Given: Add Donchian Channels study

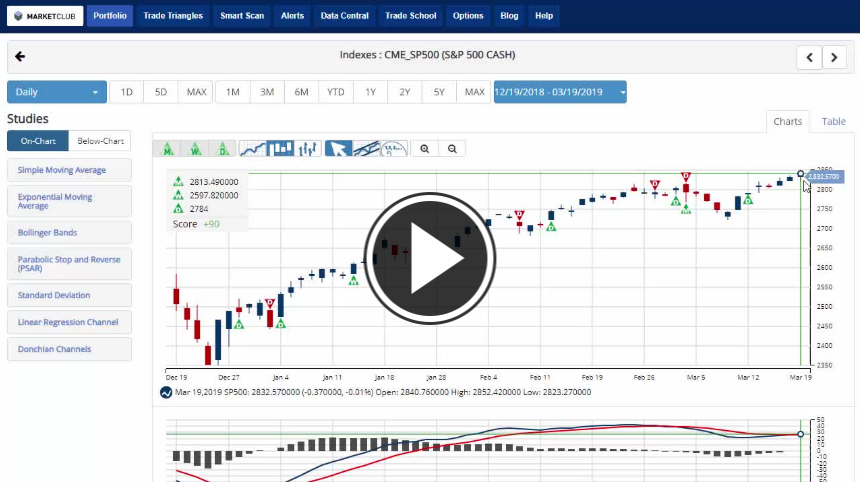Looking at the screenshot, I should tap(70, 349).
